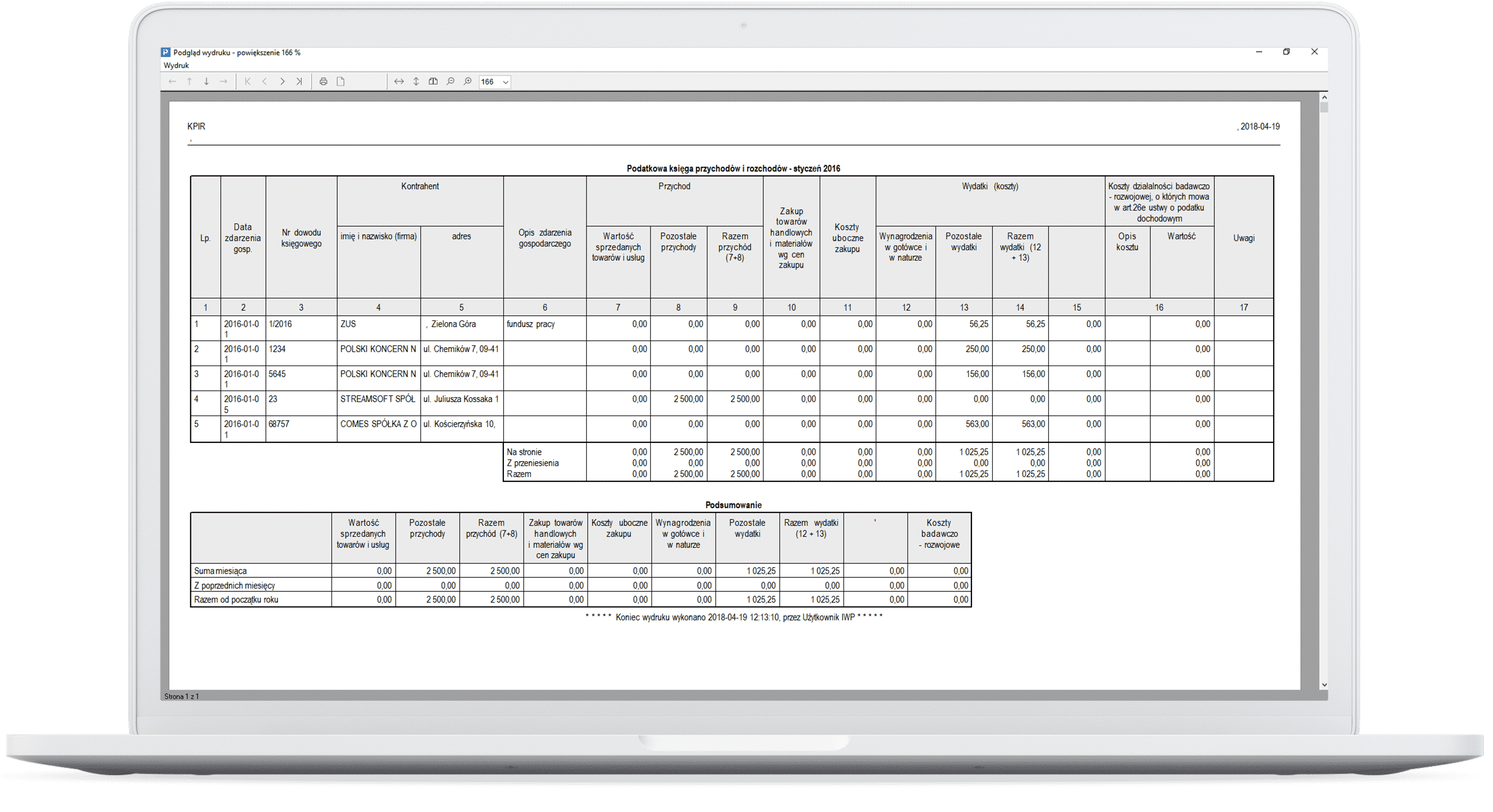
Task: Click the 'Koniec wydruku wykonano' footer line
Action: [734, 618]
